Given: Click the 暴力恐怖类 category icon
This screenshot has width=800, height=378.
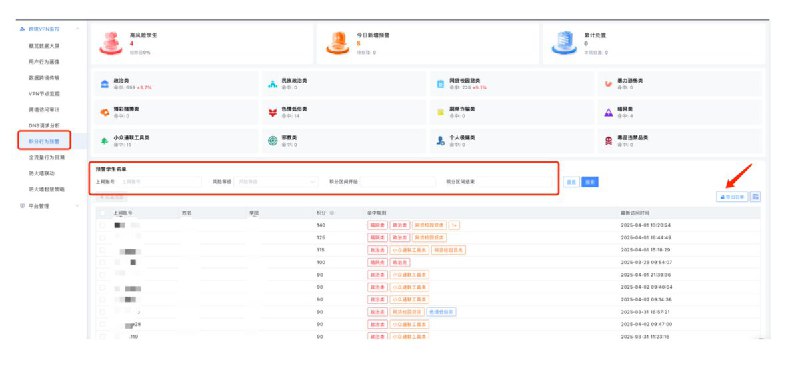Looking at the screenshot, I should [608, 84].
